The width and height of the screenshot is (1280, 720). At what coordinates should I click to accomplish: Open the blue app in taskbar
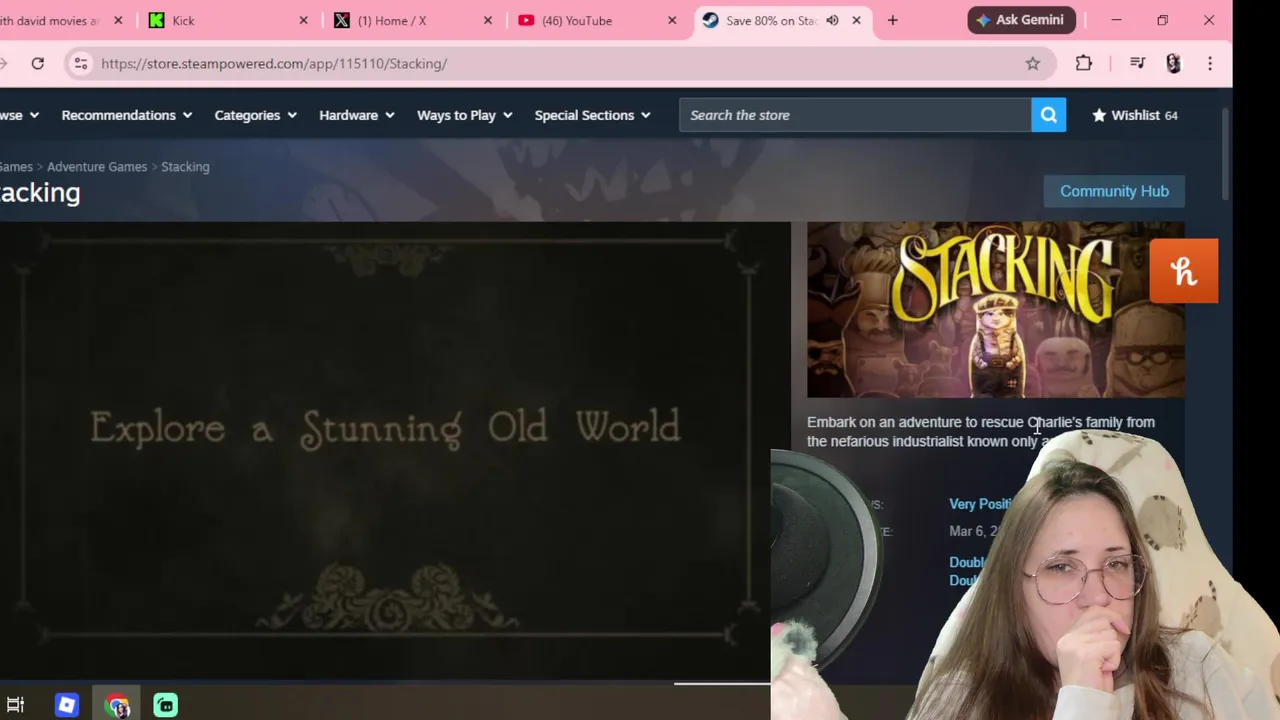pyautogui.click(x=67, y=705)
